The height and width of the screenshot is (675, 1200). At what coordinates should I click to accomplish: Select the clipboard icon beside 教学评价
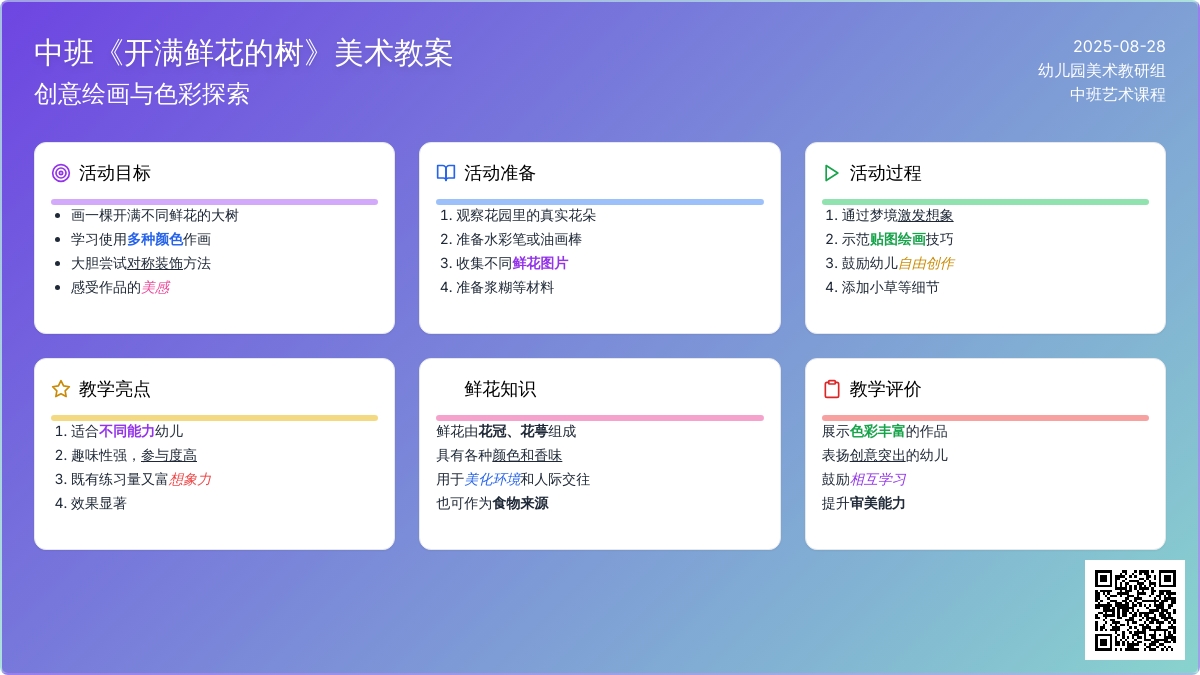tap(831, 389)
